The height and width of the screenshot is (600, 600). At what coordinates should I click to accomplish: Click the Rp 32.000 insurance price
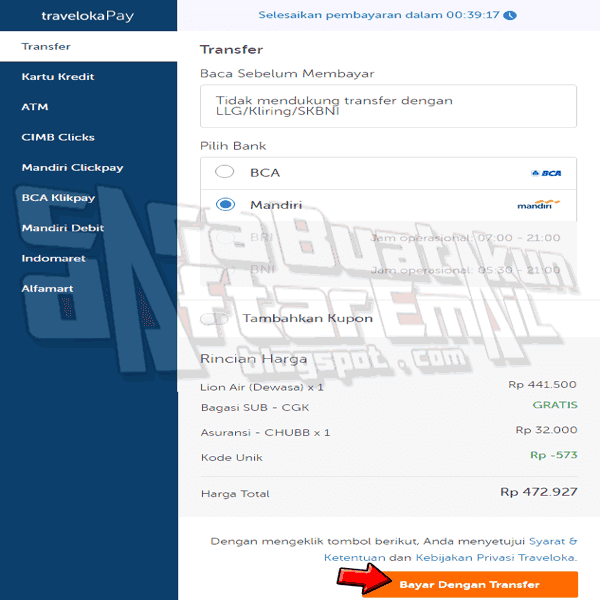(x=546, y=430)
